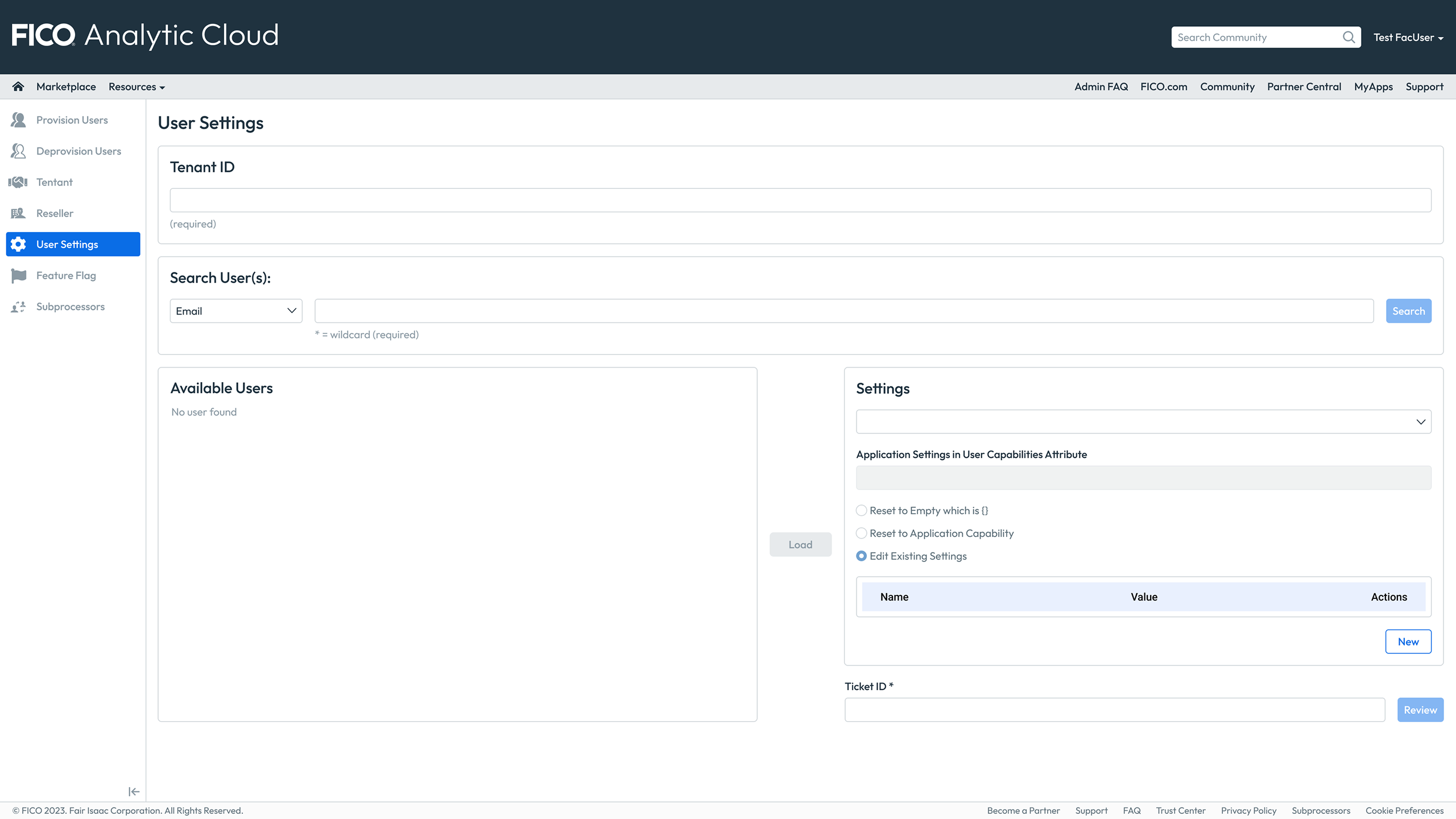The image size is (1456, 819).
Task: Select Edit Existing Settings radio button
Action: [x=862, y=556]
